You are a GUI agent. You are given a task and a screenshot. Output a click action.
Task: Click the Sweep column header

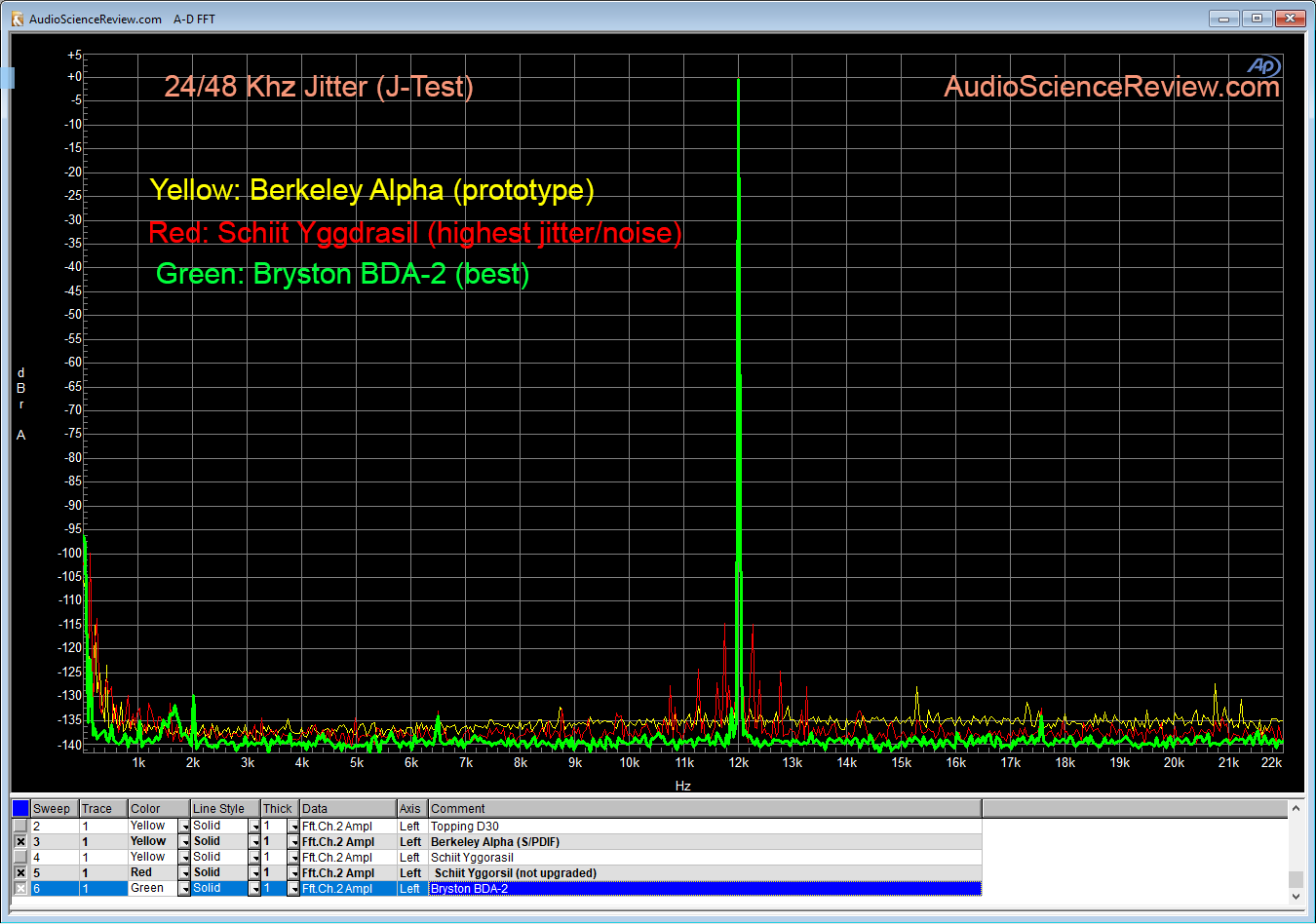[55, 808]
